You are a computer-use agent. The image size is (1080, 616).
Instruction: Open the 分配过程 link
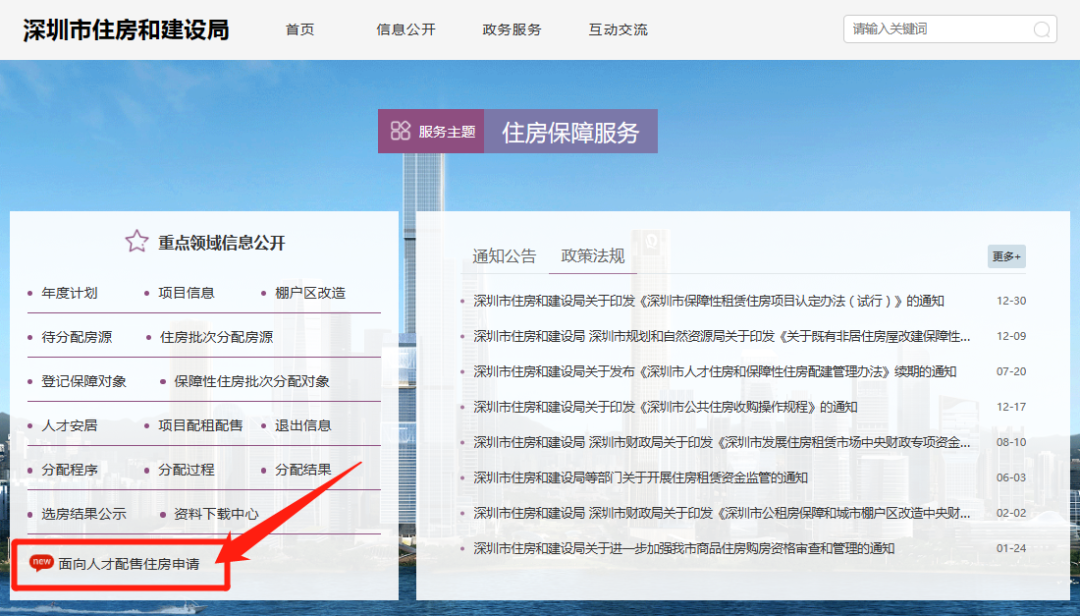tap(186, 469)
